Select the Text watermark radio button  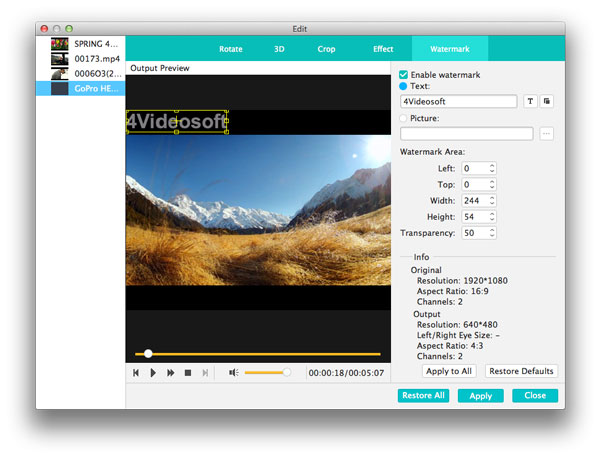click(x=403, y=86)
